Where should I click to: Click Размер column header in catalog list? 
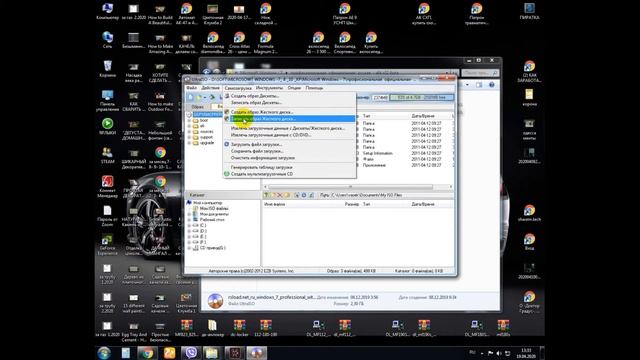352,204
